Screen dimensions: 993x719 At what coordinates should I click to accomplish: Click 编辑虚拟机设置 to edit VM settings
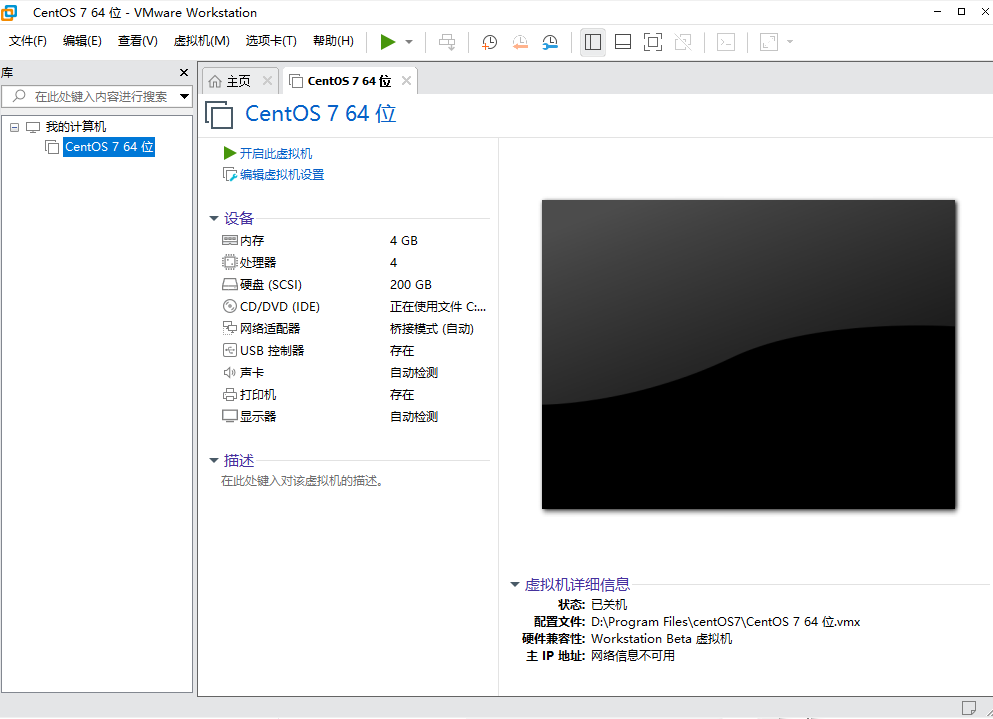point(277,173)
